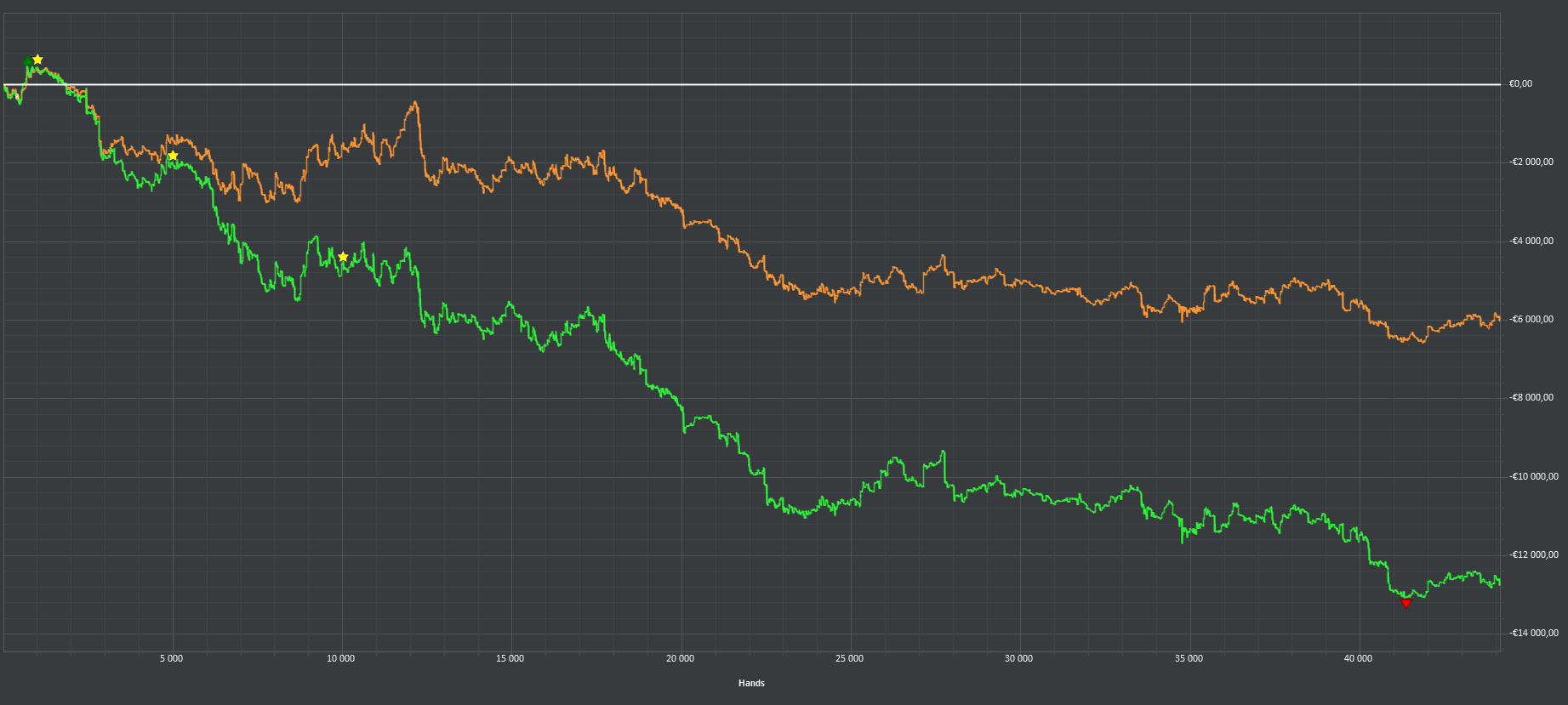Click the "5 000" hands axis tick label
The width and height of the screenshot is (1568, 705).
point(172,658)
